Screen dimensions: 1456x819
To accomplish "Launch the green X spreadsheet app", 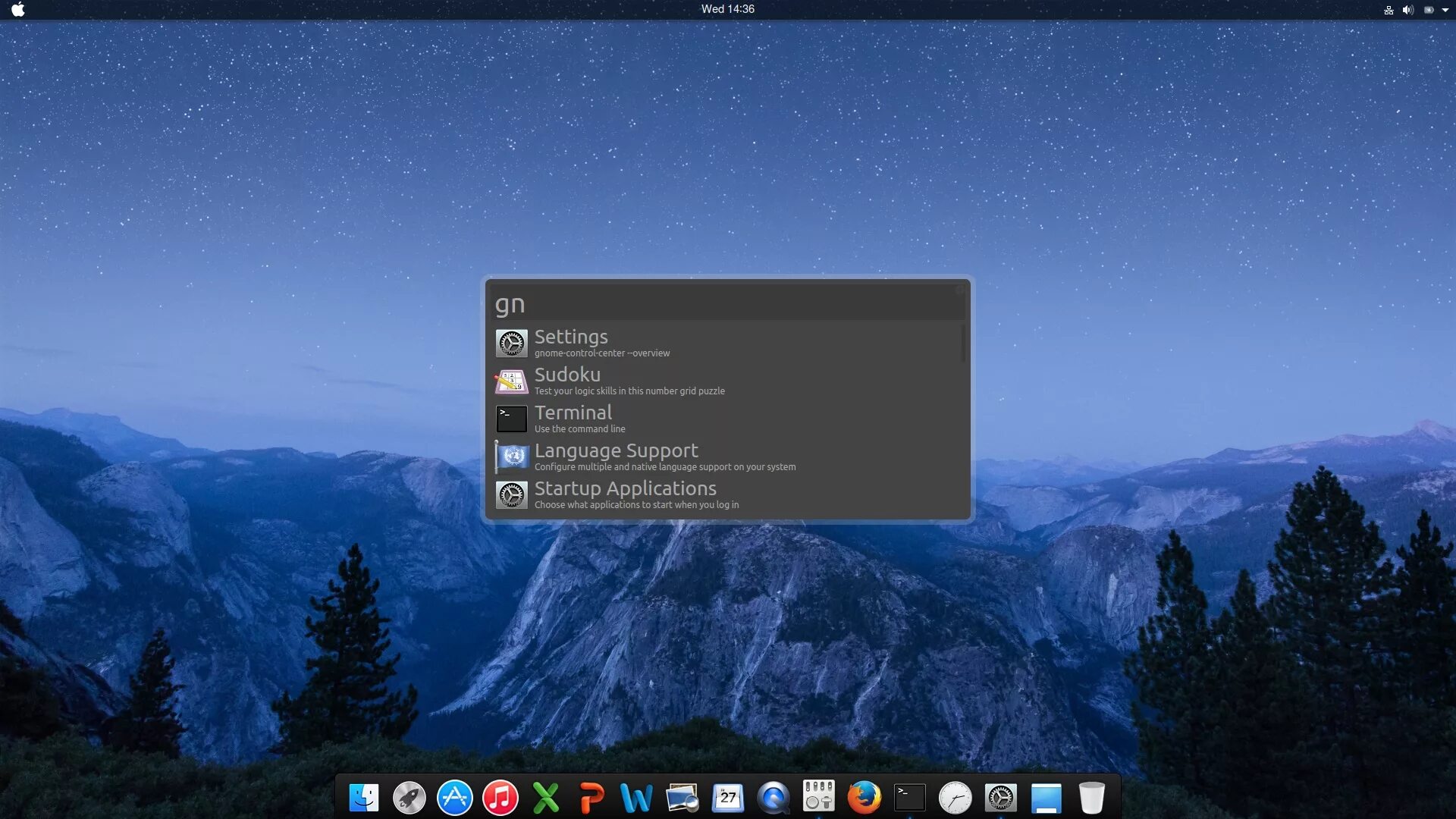I will pos(546,798).
